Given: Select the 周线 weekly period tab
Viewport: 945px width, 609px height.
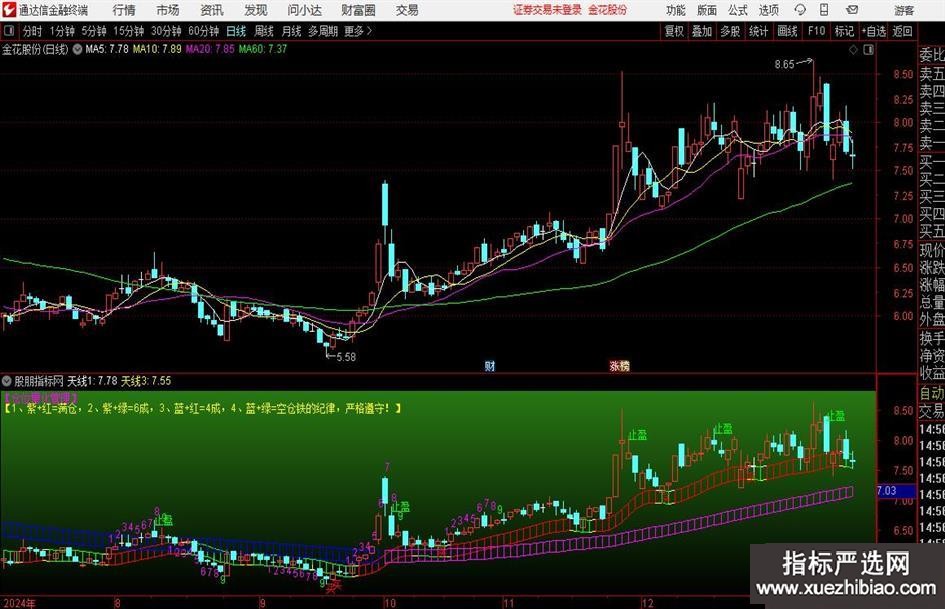Looking at the screenshot, I should tap(264, 31).
